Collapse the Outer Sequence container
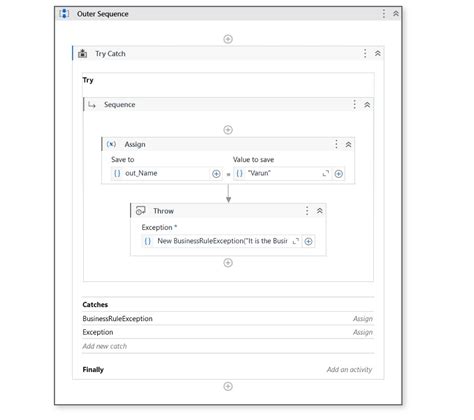Viewport: 474px width, 420px height. (x=396, y=14)
